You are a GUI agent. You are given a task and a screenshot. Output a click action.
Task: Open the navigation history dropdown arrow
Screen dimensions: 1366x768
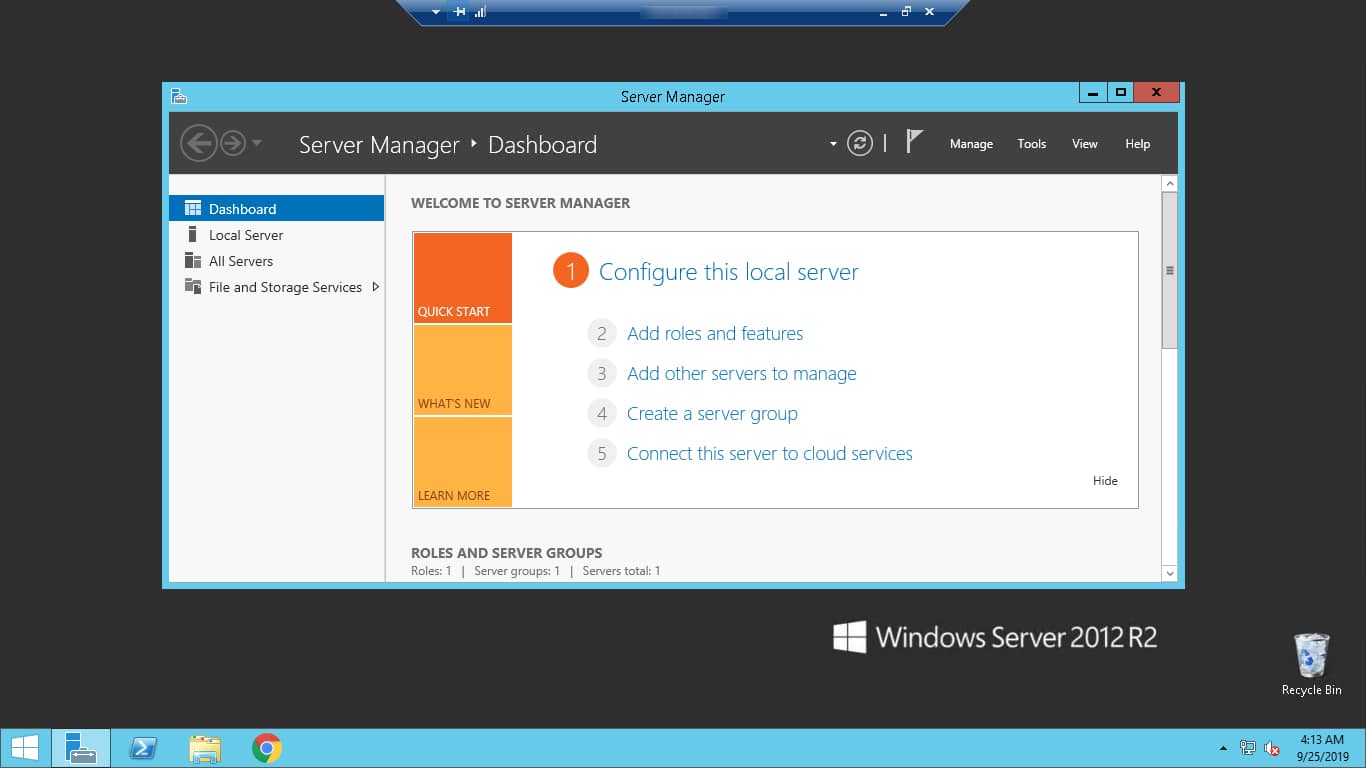click(x=257, y=143)
